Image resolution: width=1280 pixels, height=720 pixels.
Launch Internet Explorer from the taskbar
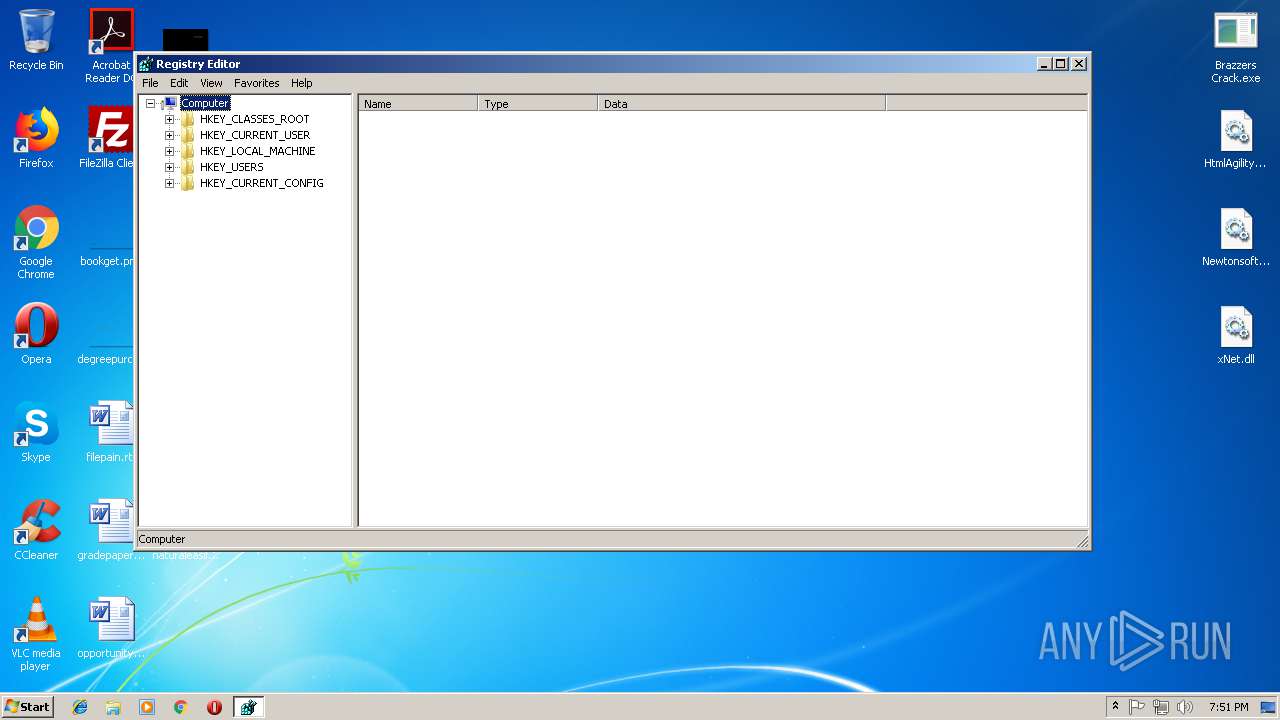80,707
